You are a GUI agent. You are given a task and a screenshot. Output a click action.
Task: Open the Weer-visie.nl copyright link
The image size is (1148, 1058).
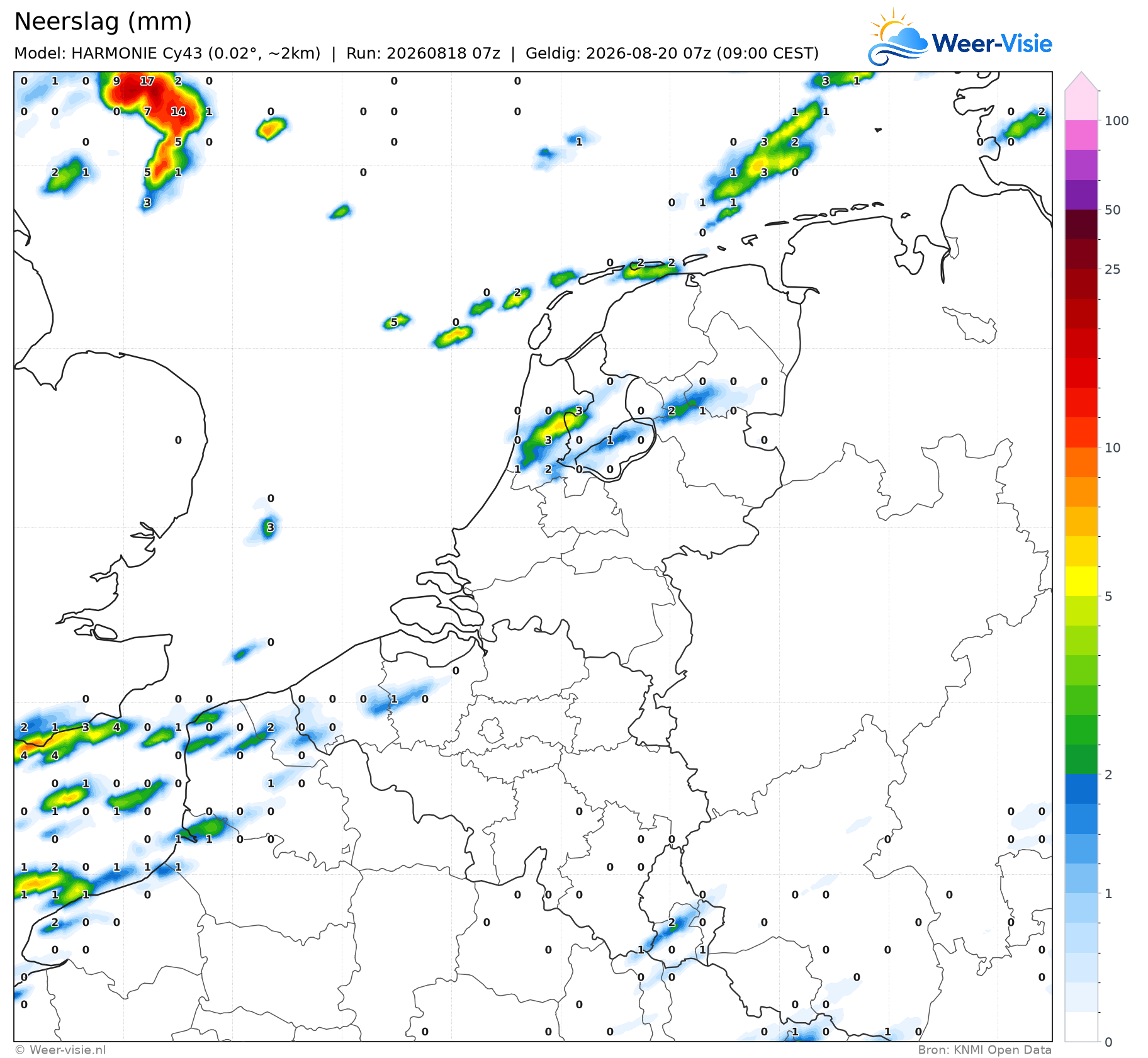(60, 1050)
